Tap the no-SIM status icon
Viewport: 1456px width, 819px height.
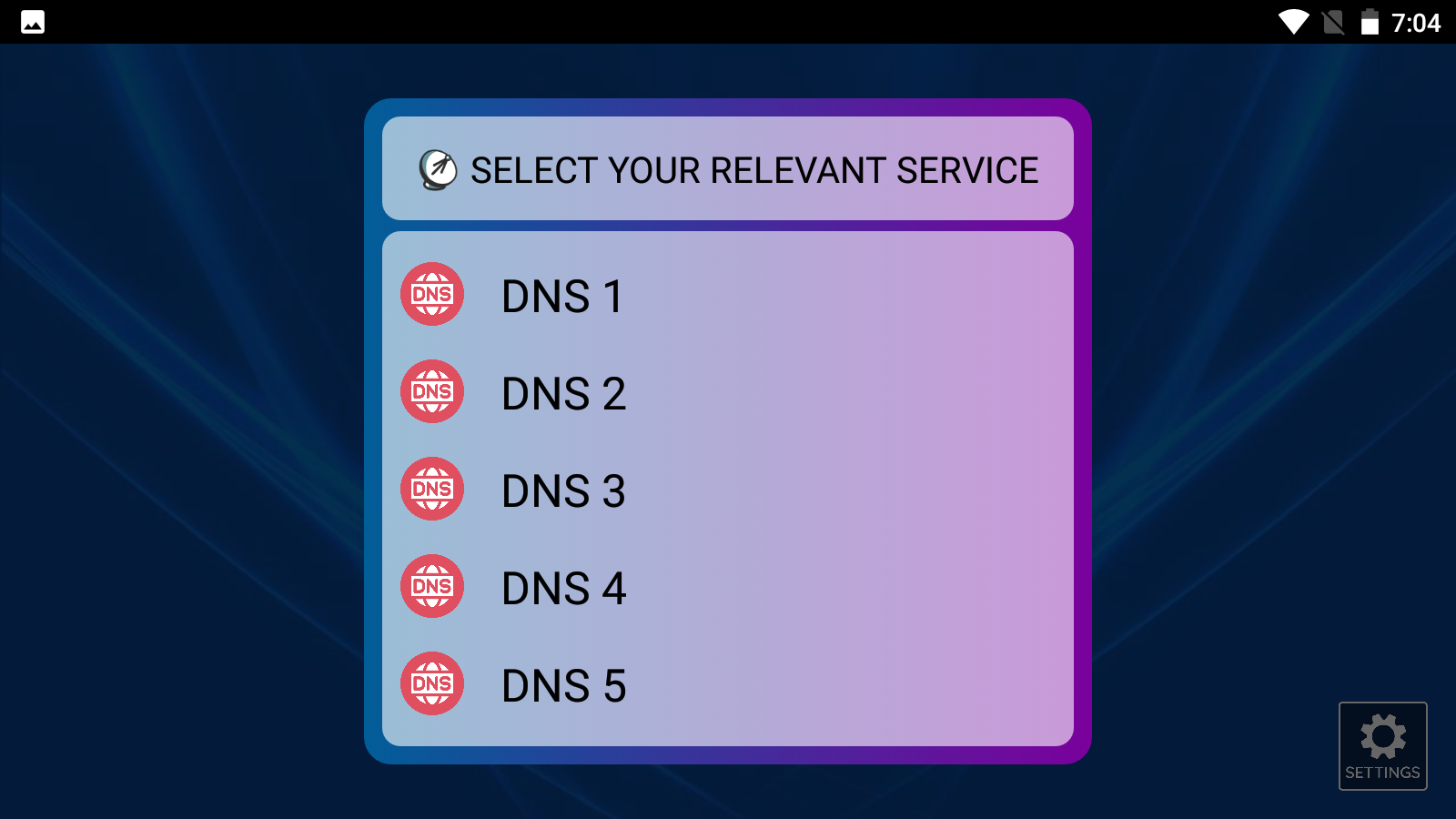1333,22
